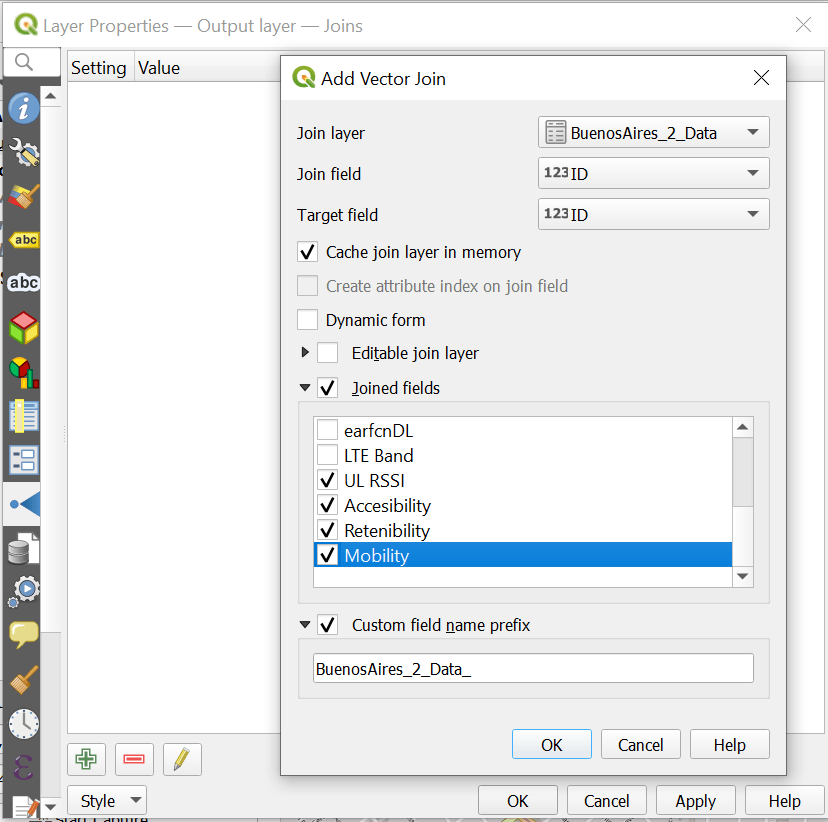The image size is (828, 822).
Task: Open the 3D View cube icon
Action: pyautogui.click(x=24, y=327)
